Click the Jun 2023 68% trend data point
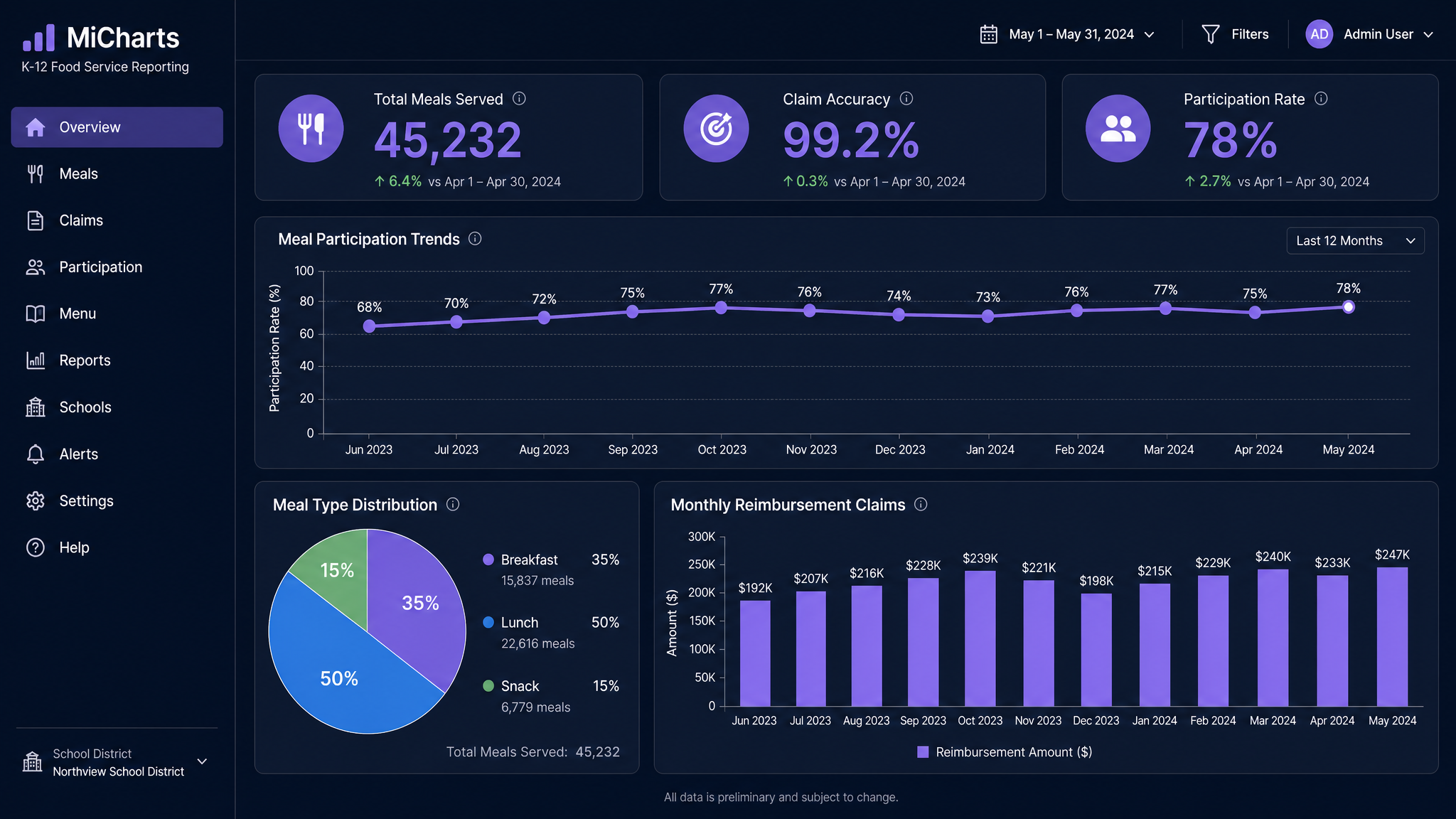 369,326
